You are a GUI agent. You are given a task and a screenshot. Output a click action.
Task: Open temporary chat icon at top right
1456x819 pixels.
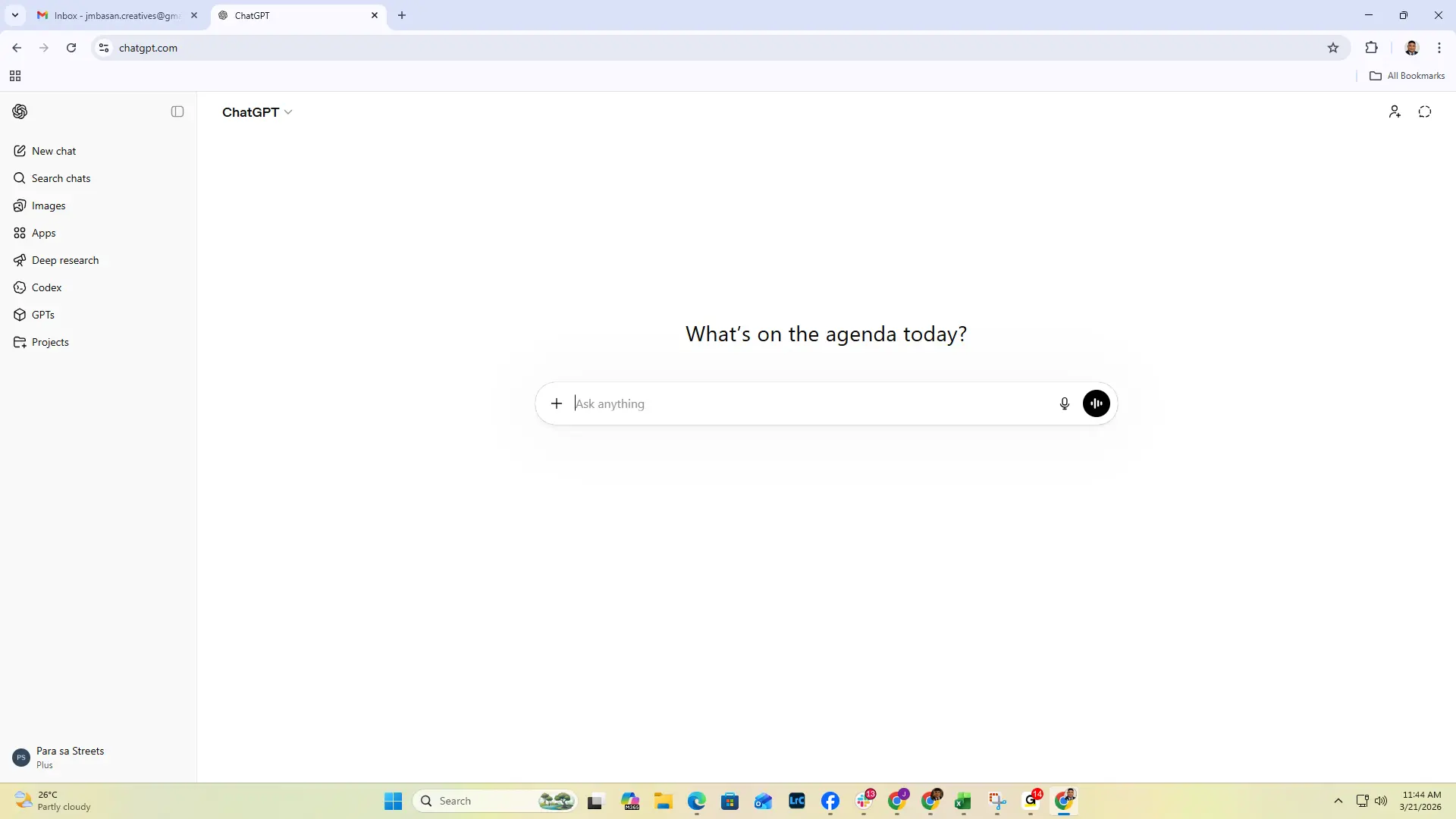1425,112
